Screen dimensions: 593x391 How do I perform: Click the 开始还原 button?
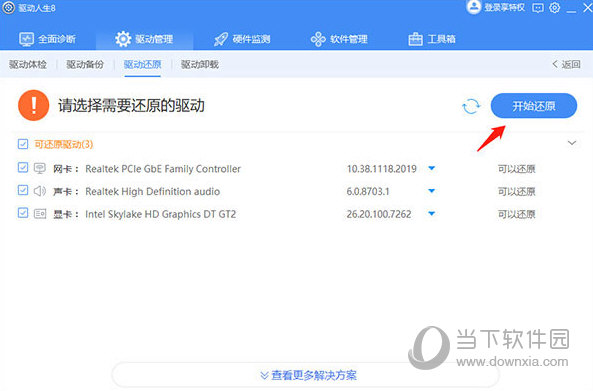534,106
